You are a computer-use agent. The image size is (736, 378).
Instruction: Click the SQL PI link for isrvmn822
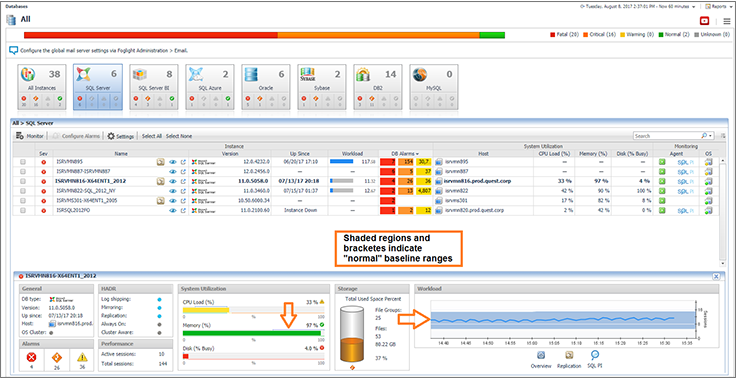click(685, 191)
